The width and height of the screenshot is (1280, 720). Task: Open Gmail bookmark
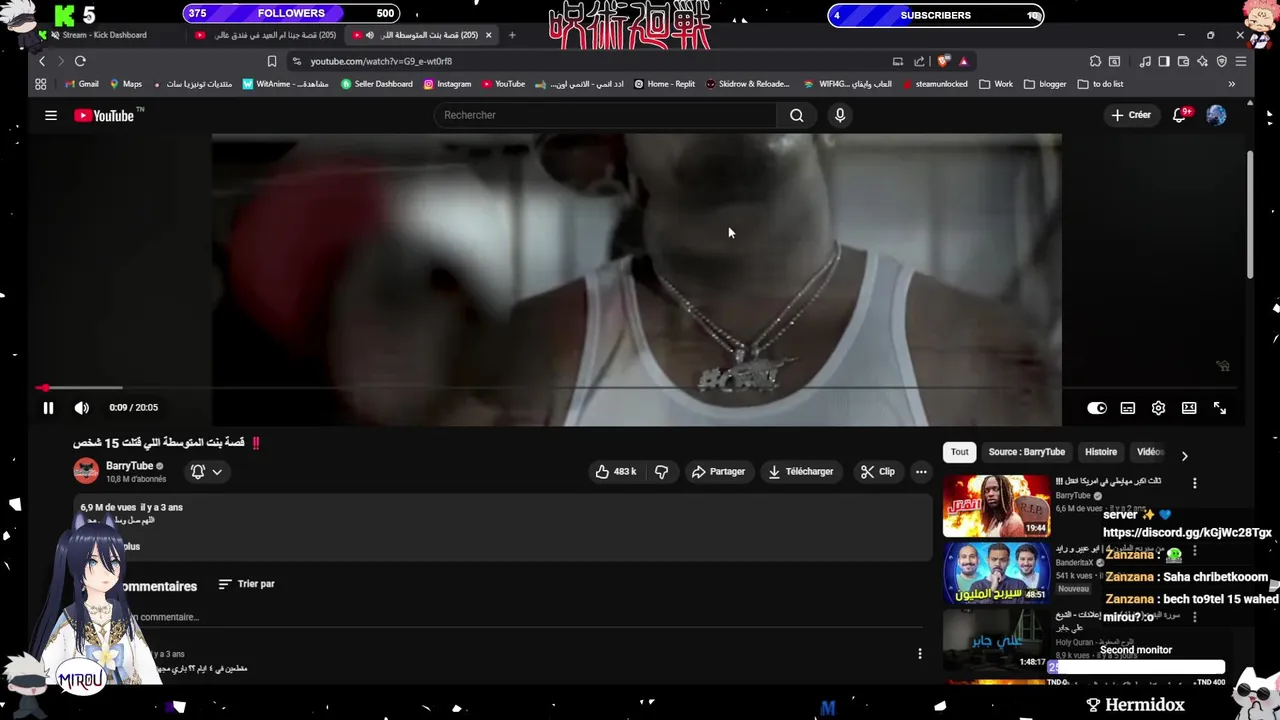82,84
